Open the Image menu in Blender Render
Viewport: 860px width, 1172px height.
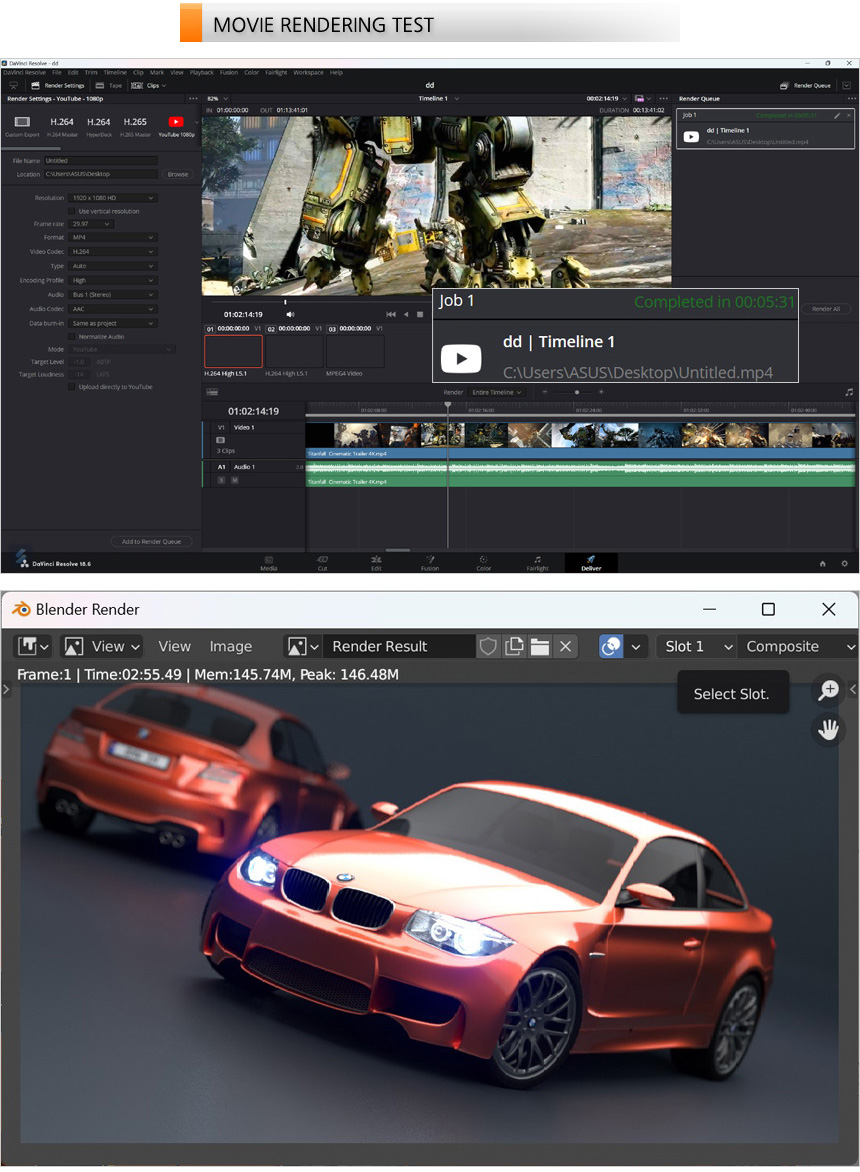coord(230,646)
